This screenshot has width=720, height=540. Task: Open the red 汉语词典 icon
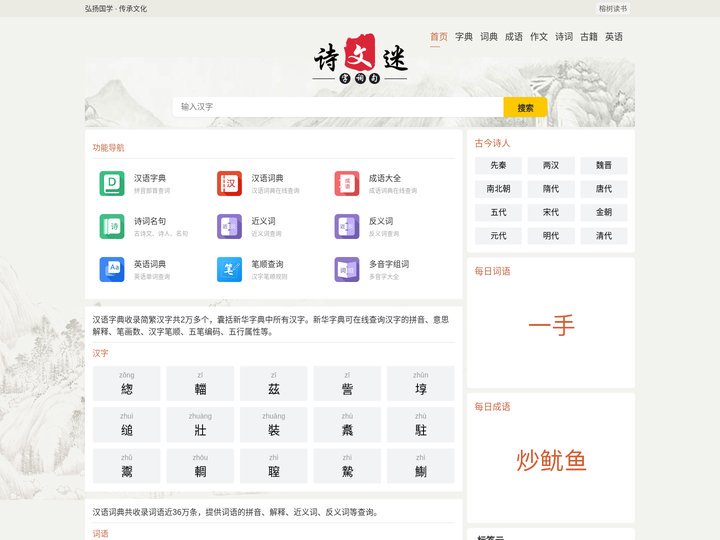pyautogui.click(x=229, y=183)
